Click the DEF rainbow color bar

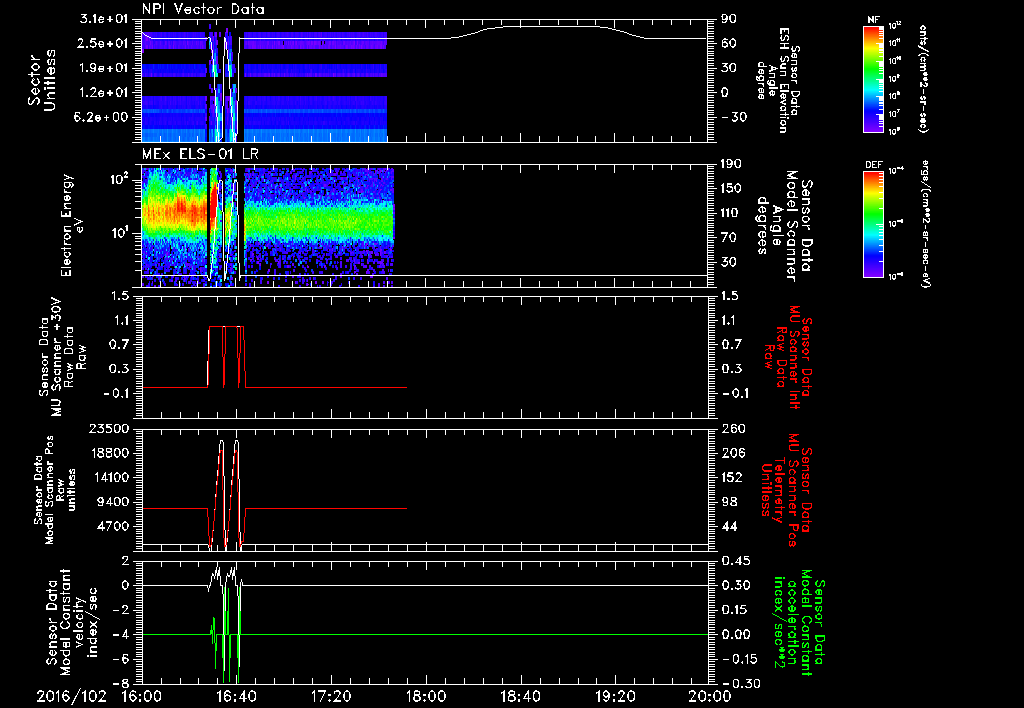[874, 224]
